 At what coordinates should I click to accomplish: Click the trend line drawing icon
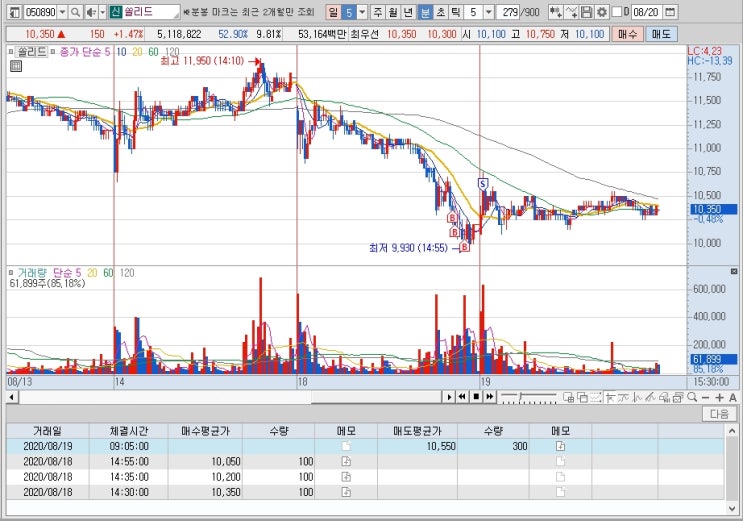[x=624, y=397]
